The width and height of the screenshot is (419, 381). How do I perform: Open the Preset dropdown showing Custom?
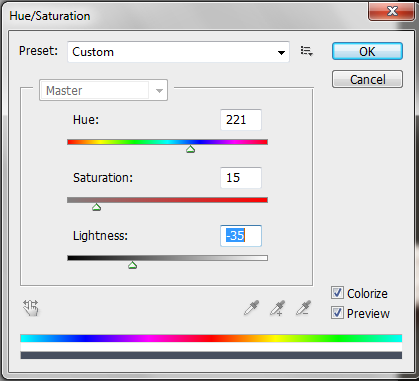pyautogui.click(x=178, y=52)
